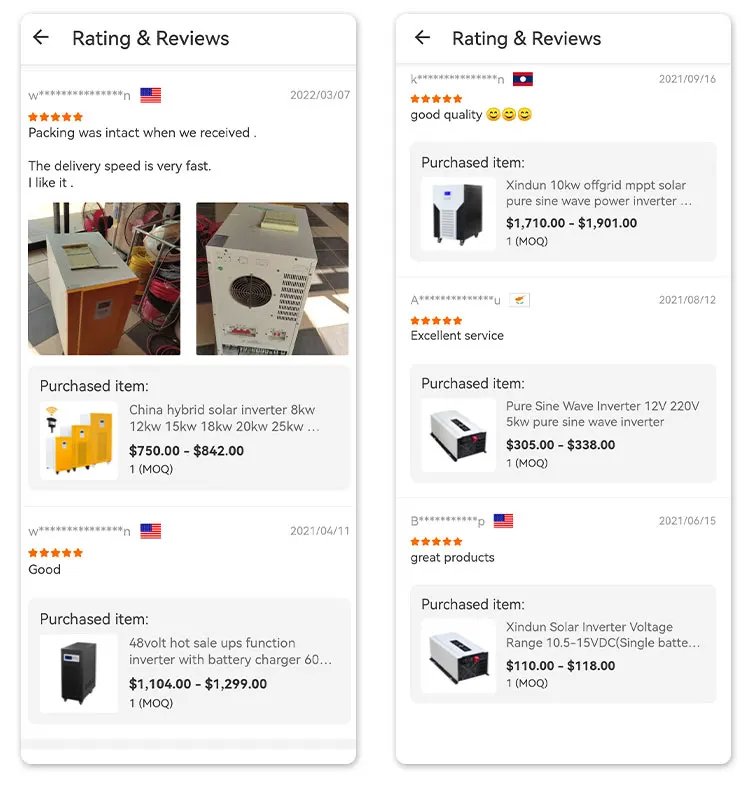This screenshot has height=799, width=750.
Task: Tap reviewer name B***********p
Action: [448, 521]
